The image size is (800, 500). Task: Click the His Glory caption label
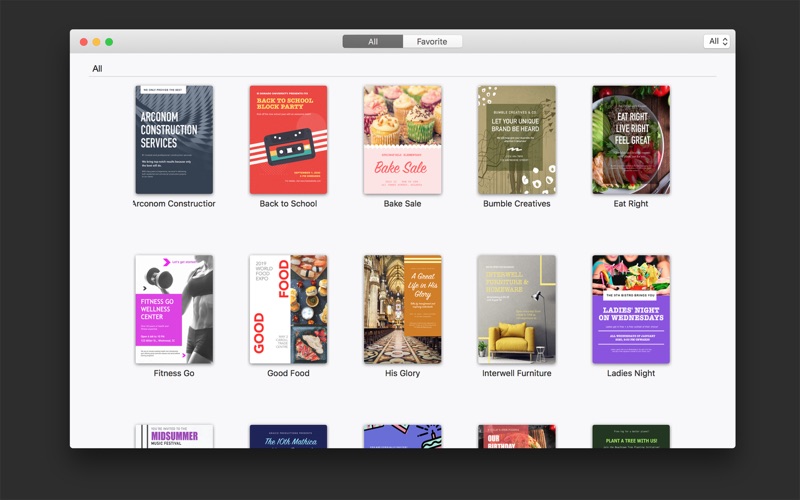coord(403,373)
